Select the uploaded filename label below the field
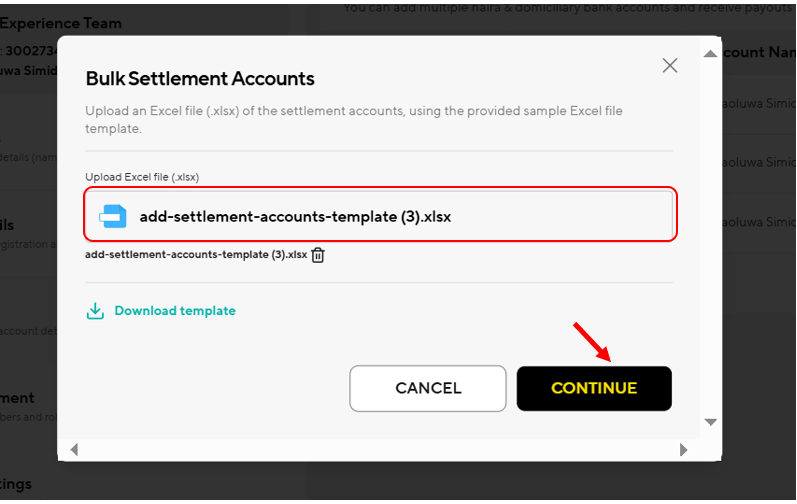 click(x=196, y=255)
